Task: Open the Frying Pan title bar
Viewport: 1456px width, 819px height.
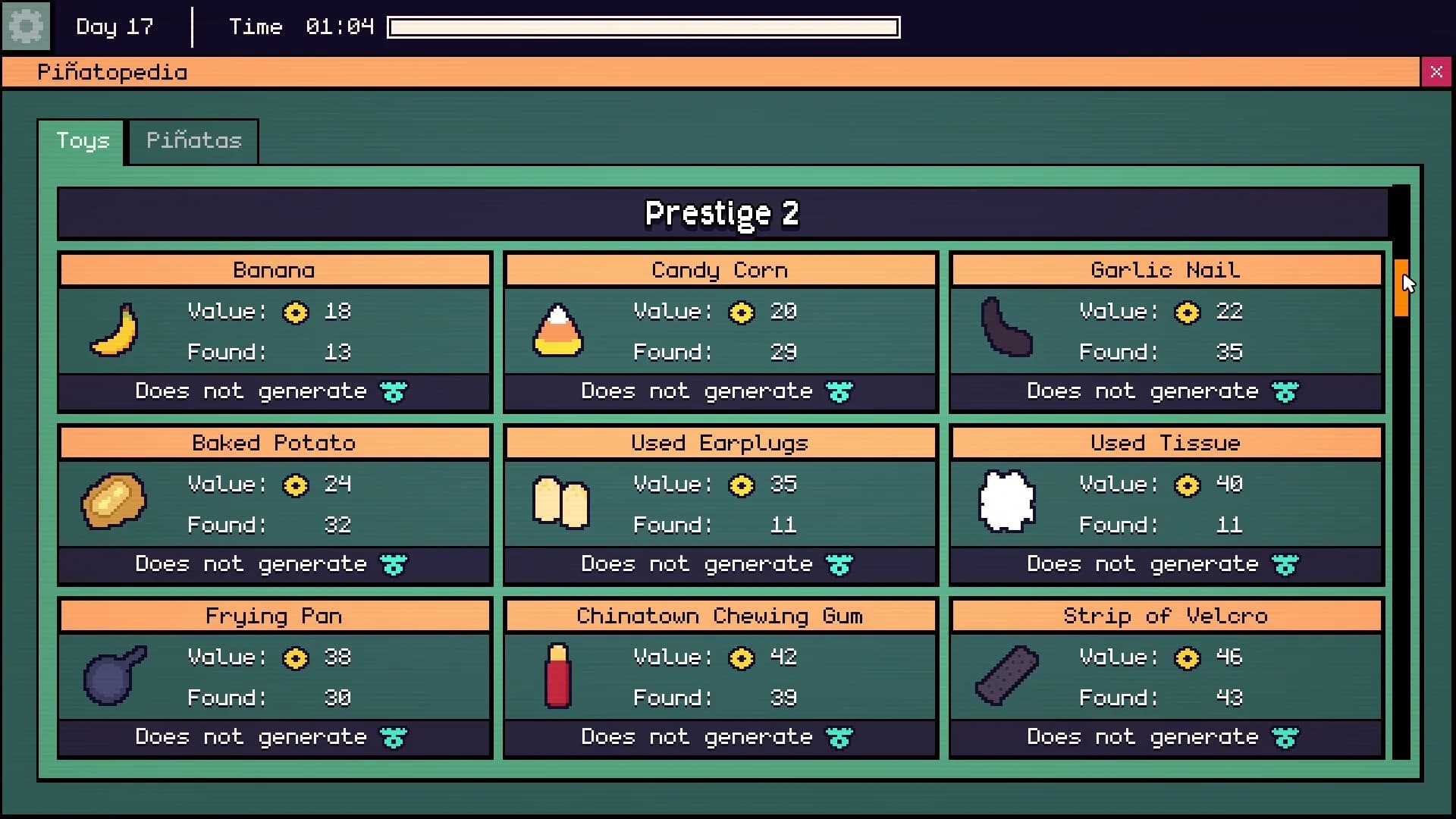Action: 275,616
